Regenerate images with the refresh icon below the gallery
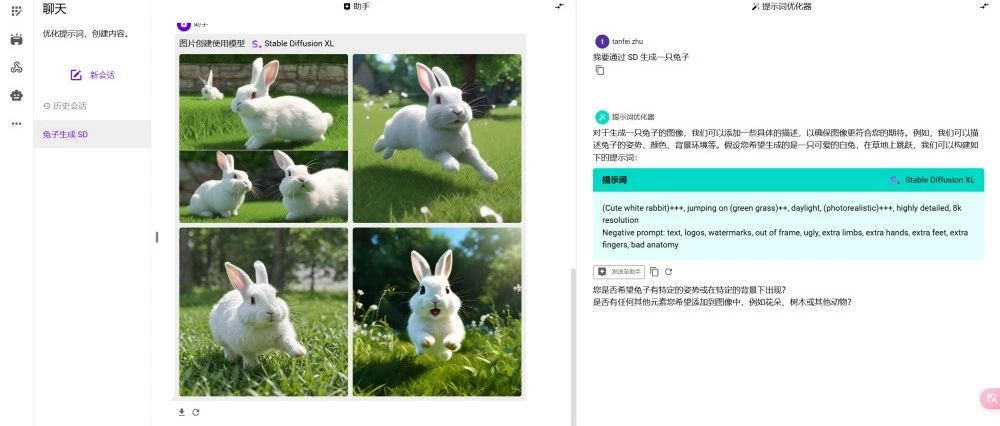 [196, 412]
